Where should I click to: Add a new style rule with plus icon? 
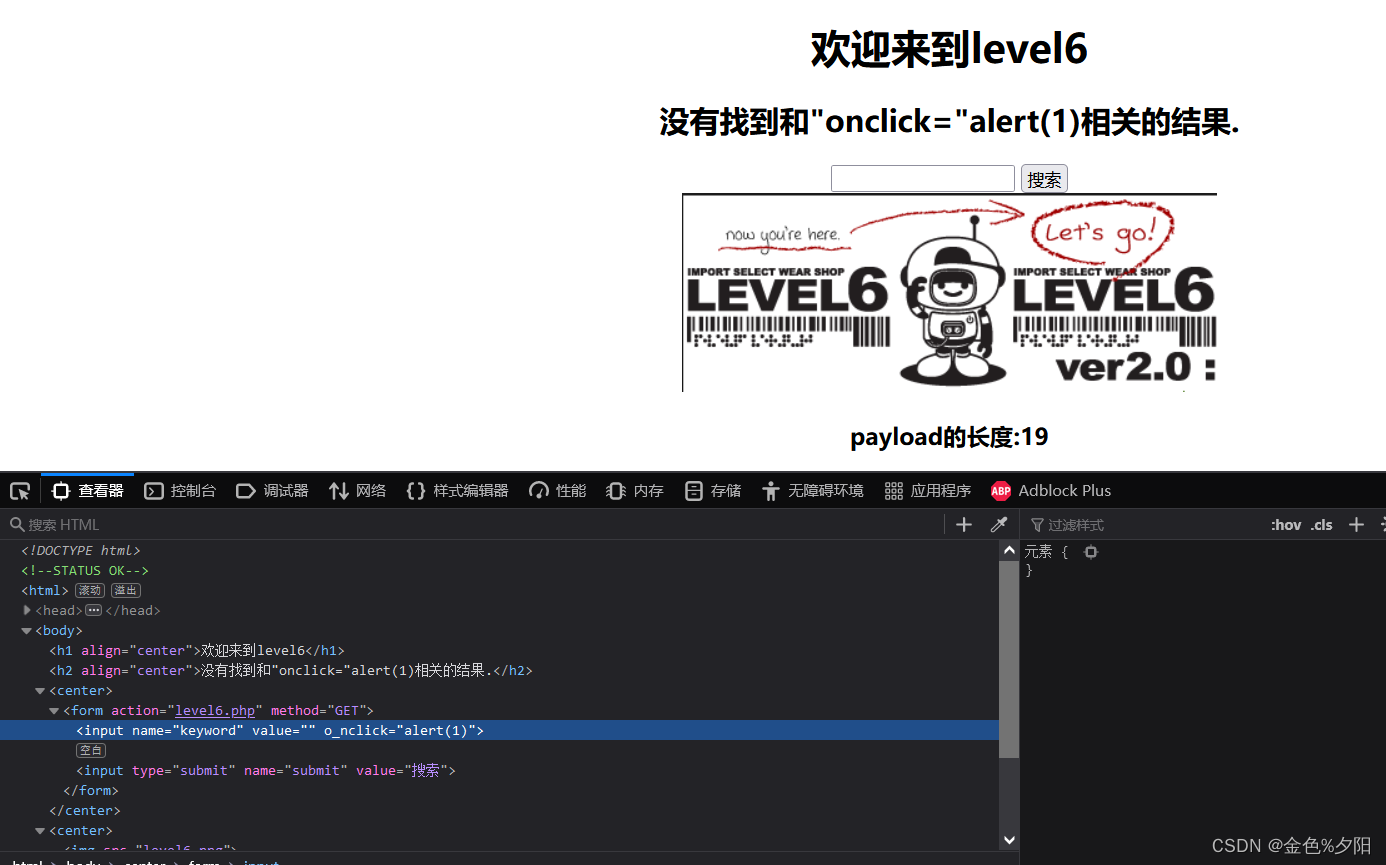[1356, 525]
